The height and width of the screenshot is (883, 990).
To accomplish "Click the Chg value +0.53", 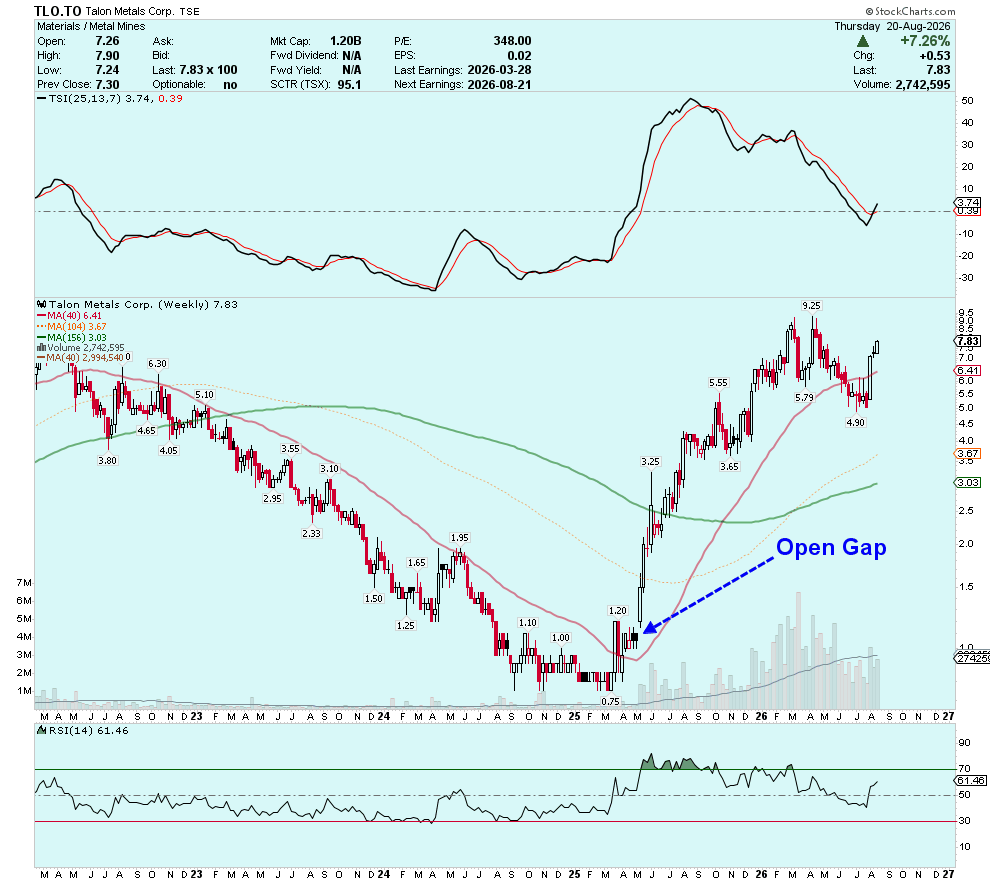I will (934, 56).
